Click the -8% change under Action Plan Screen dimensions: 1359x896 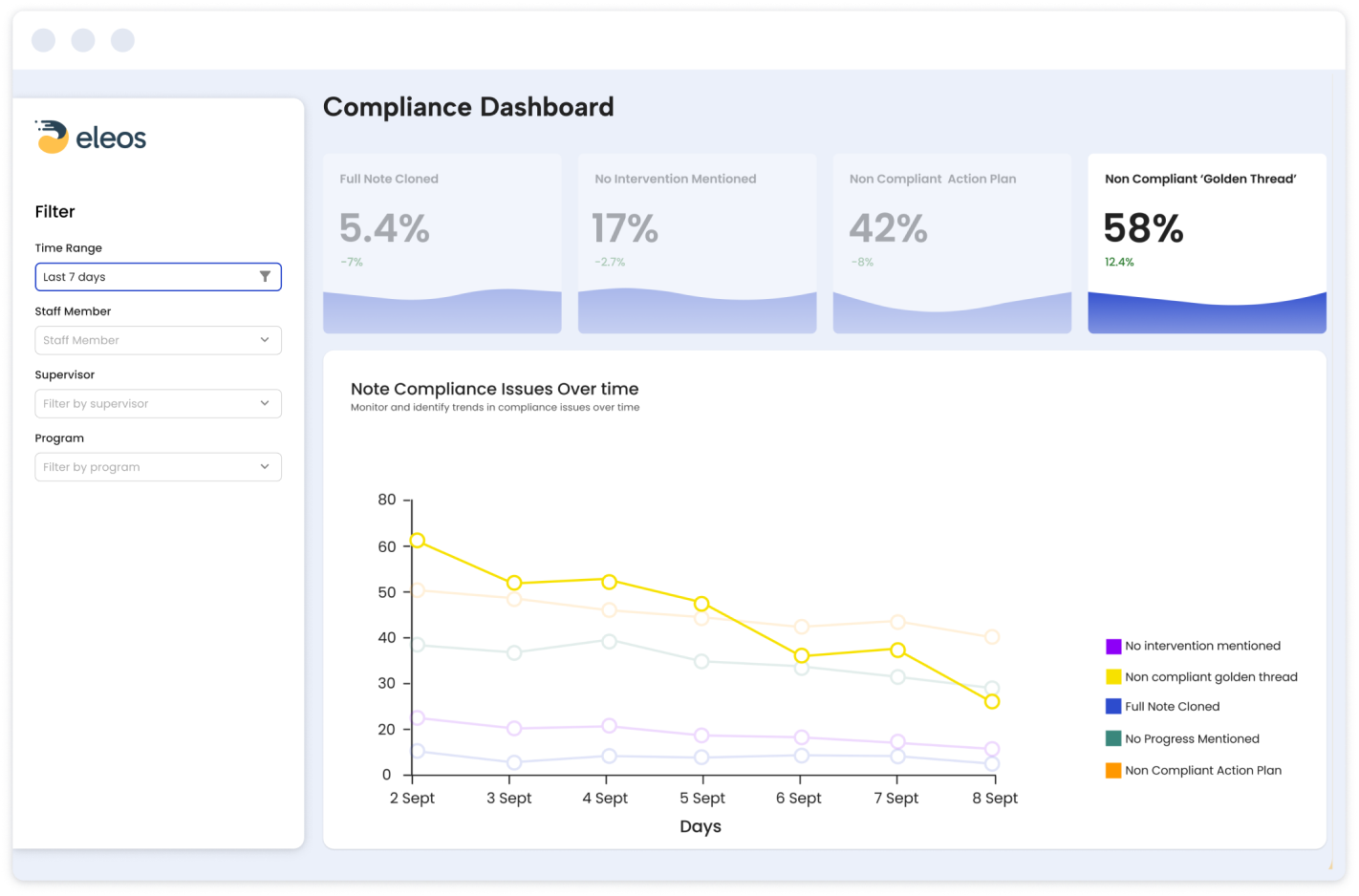(x=862, y=262)
